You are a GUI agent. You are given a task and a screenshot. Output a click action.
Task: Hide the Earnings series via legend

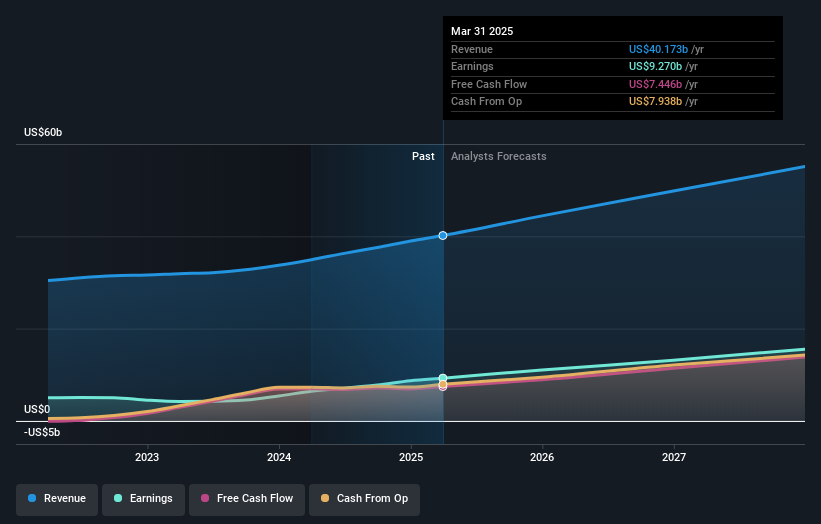click(143, 498)
